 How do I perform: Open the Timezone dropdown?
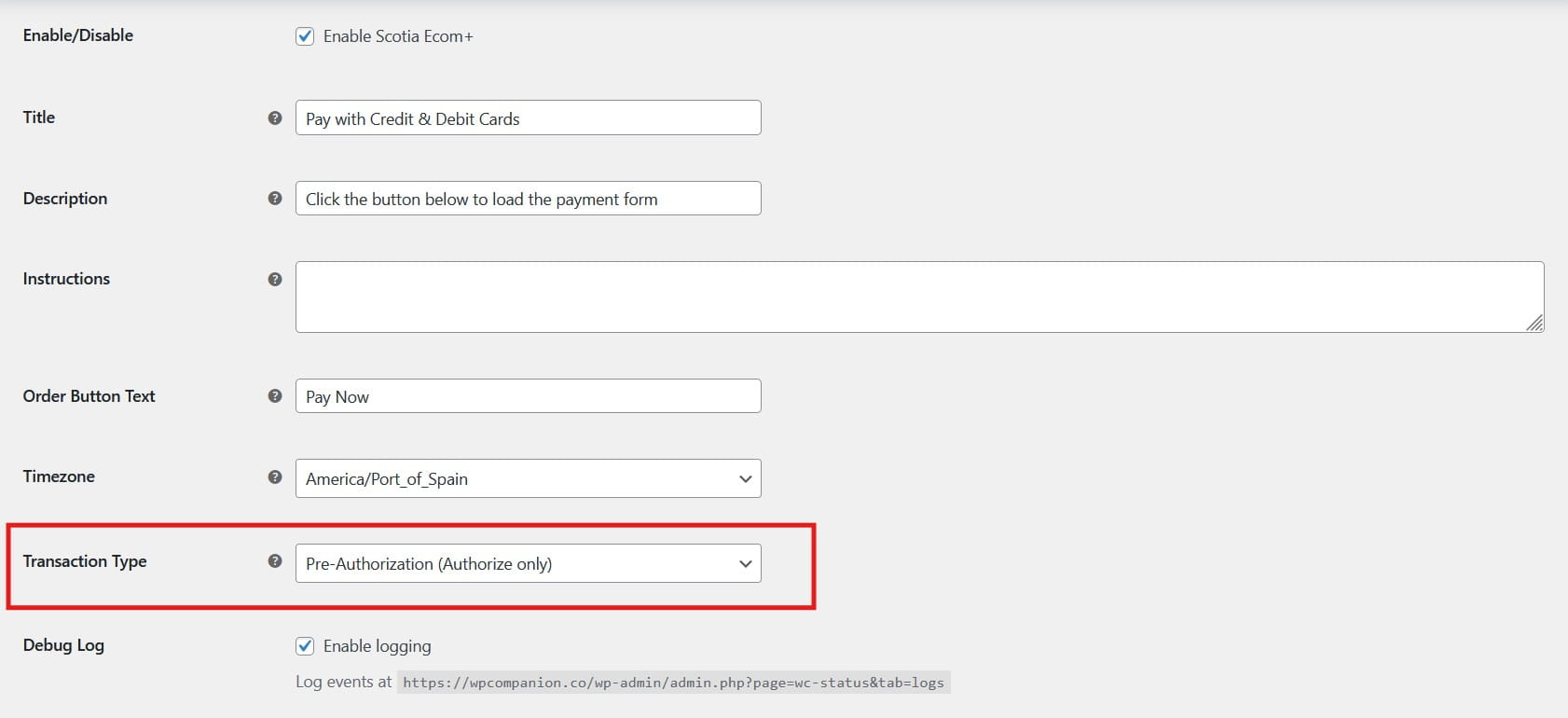528,478
